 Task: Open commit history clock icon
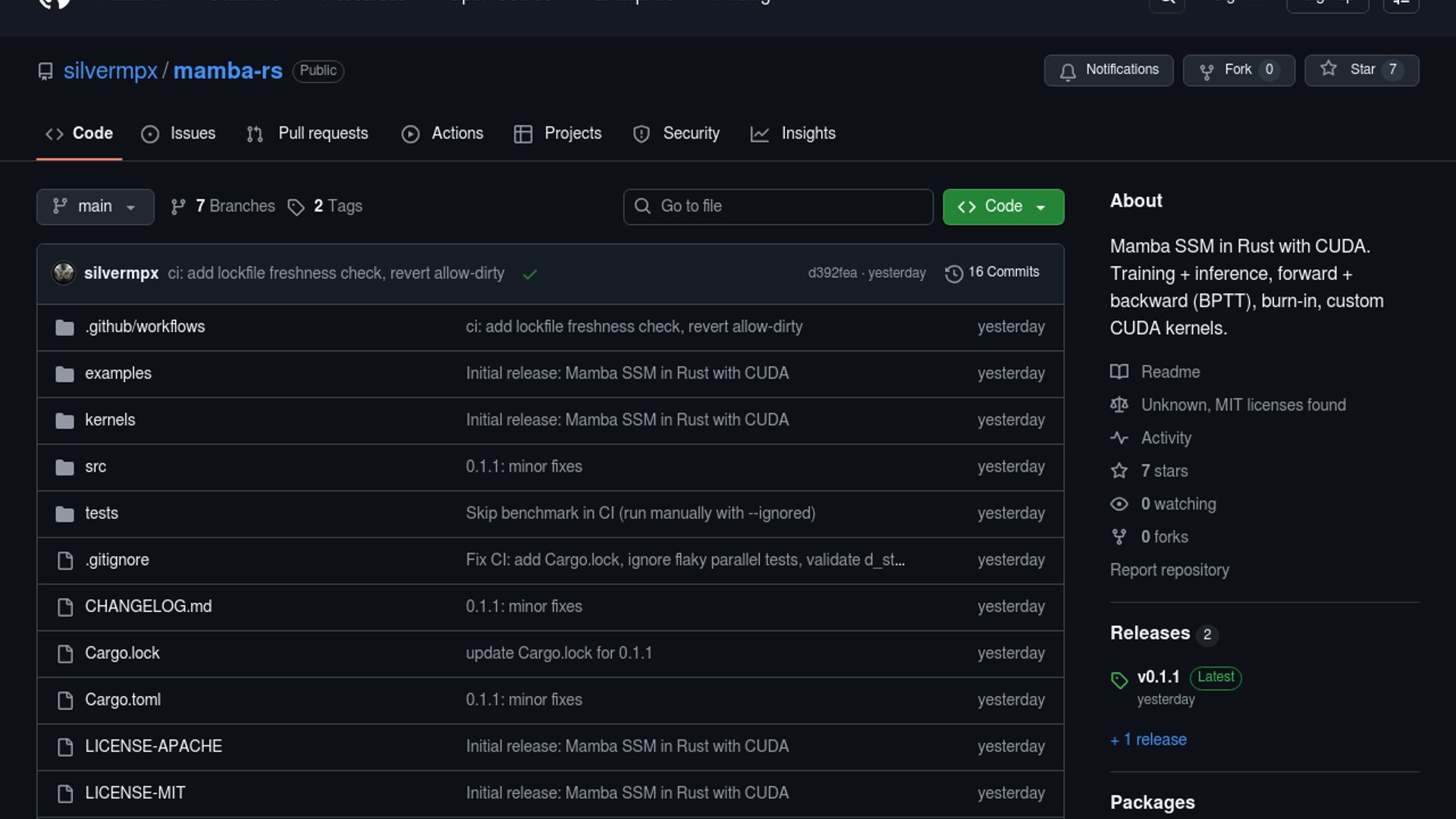[954, 273]
